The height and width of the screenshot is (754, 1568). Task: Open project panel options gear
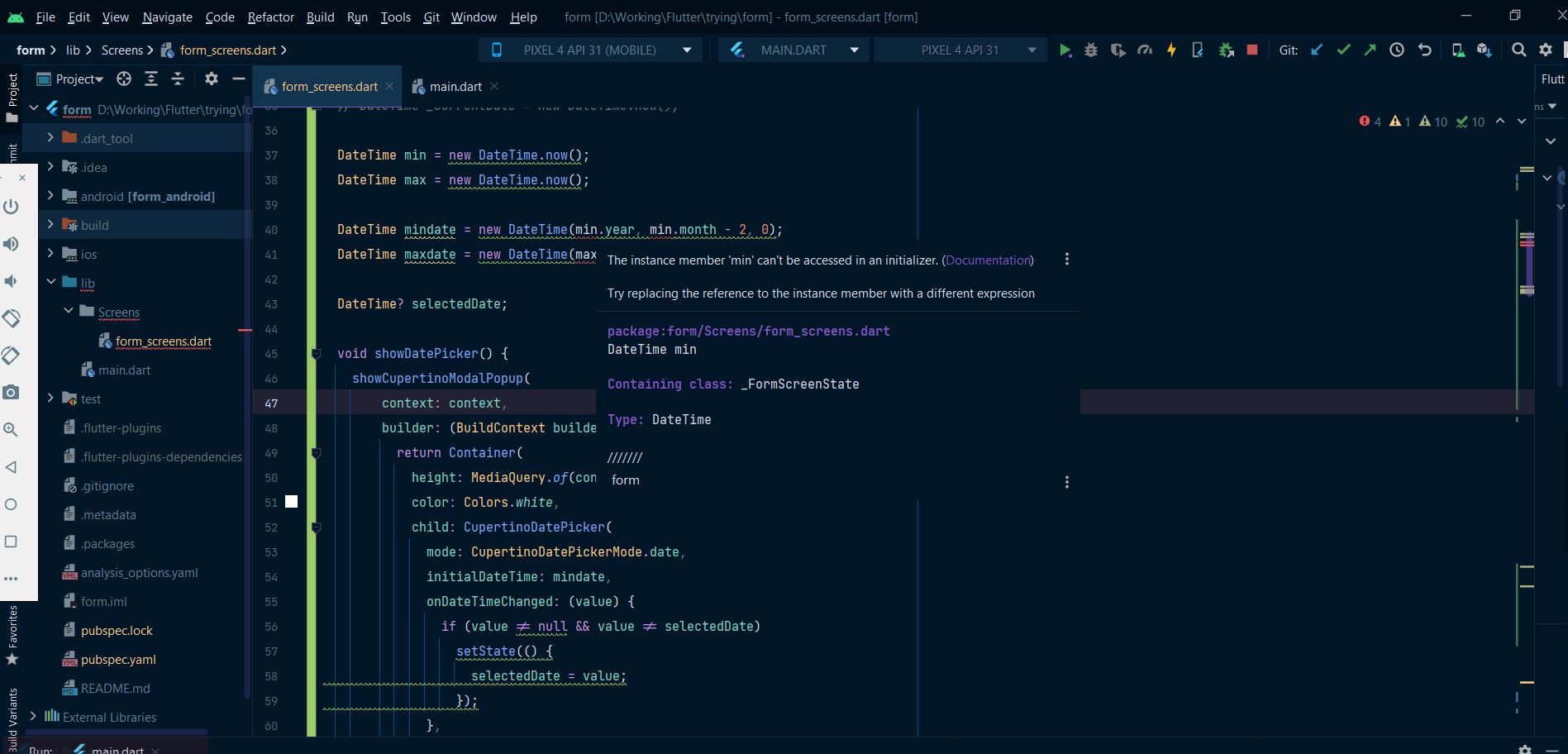pos(212,79)
